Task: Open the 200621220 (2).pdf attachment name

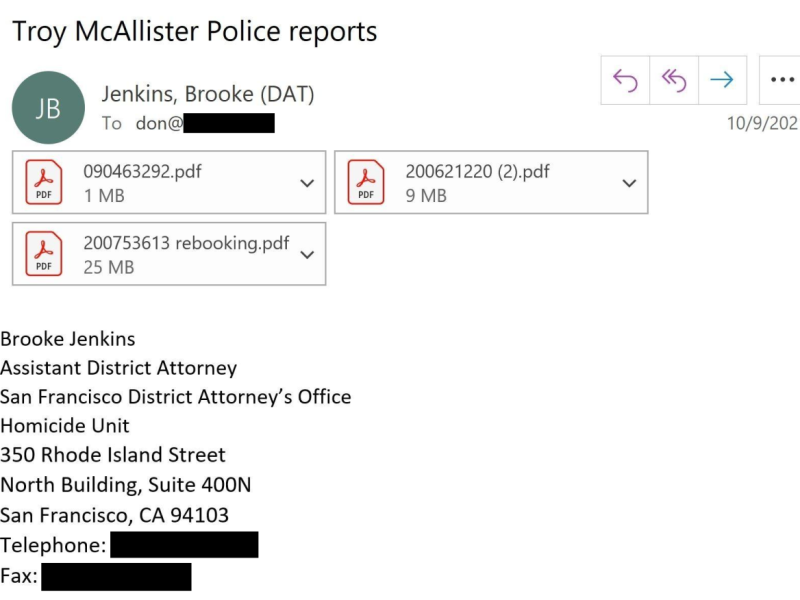Action: point(477,171)
